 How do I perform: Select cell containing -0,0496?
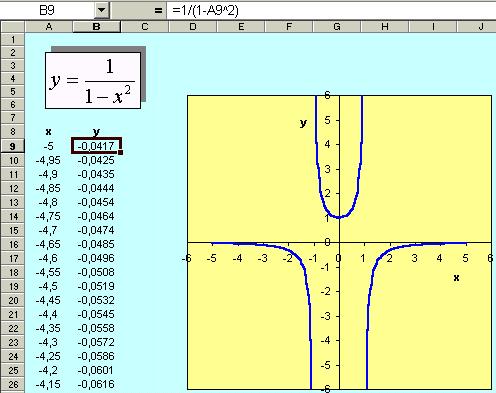tap(96, 258)
